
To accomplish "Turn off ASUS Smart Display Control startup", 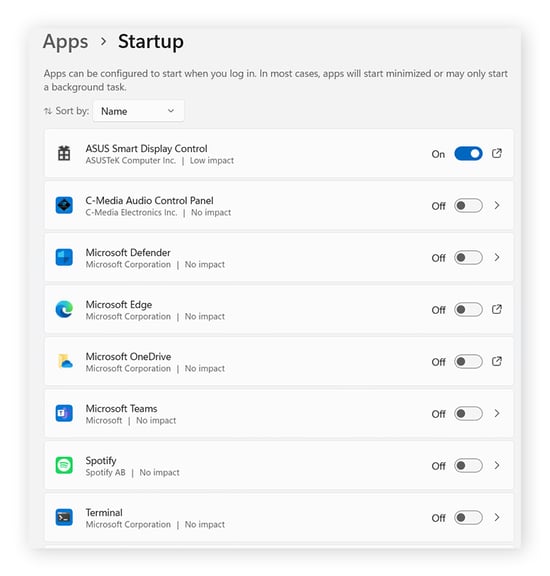I will (x=468, y=154).
